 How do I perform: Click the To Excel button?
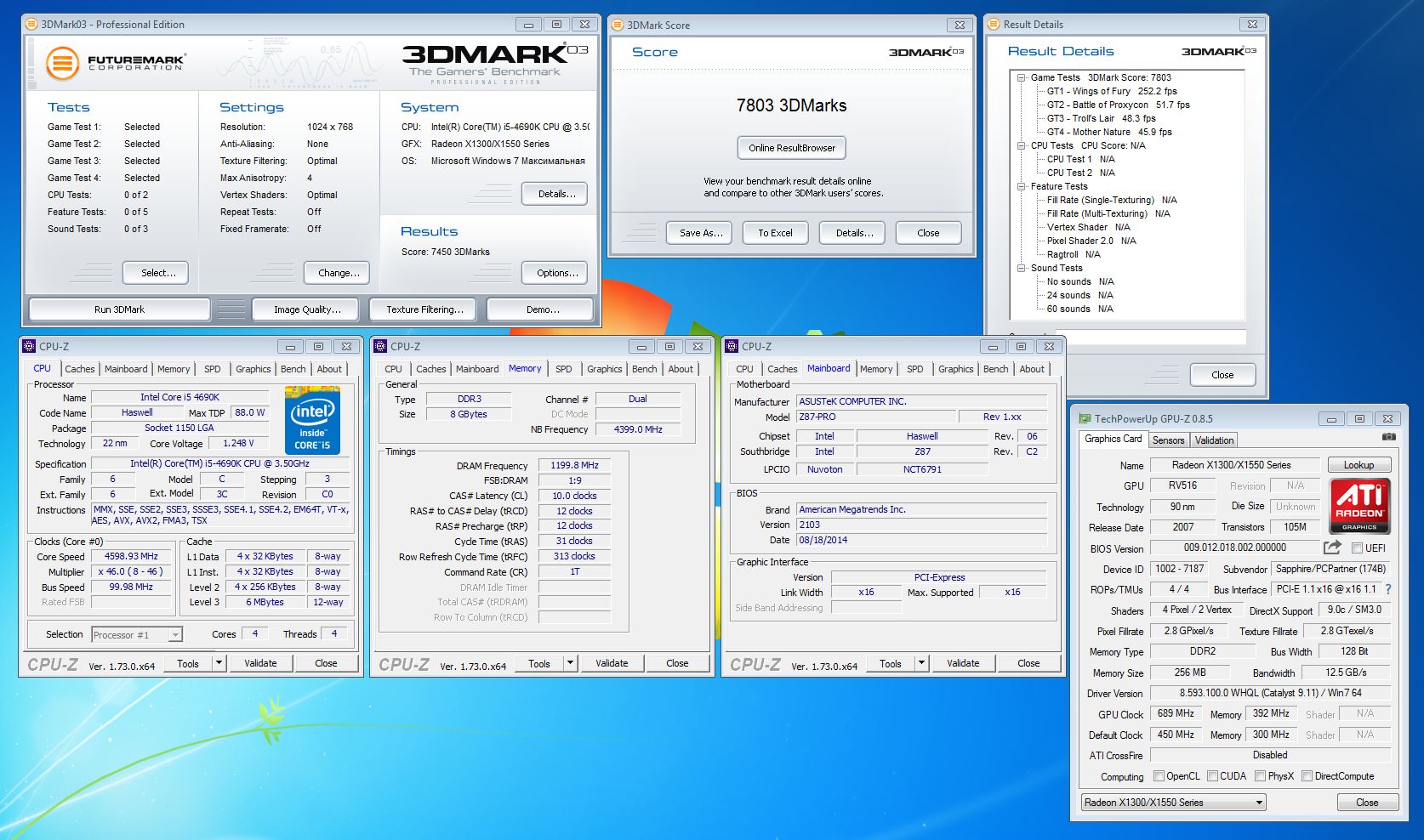[x=775, y=233]
